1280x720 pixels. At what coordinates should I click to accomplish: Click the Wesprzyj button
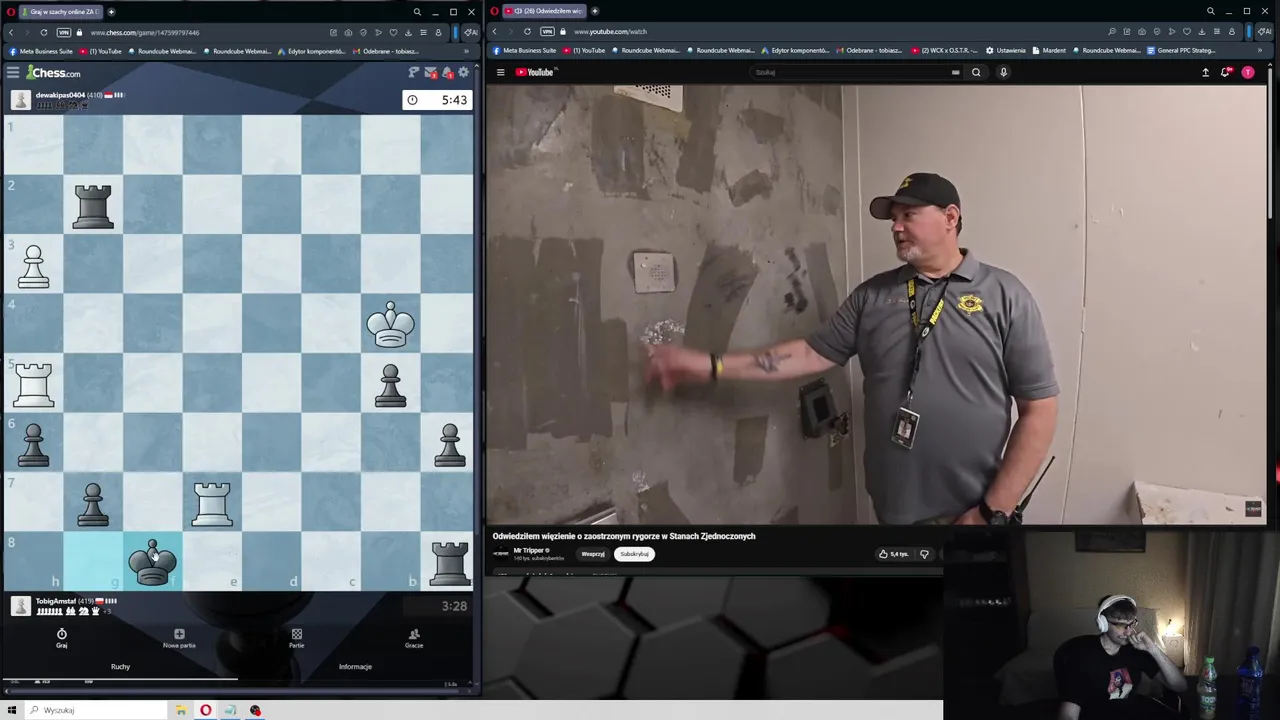click(593, 554)
